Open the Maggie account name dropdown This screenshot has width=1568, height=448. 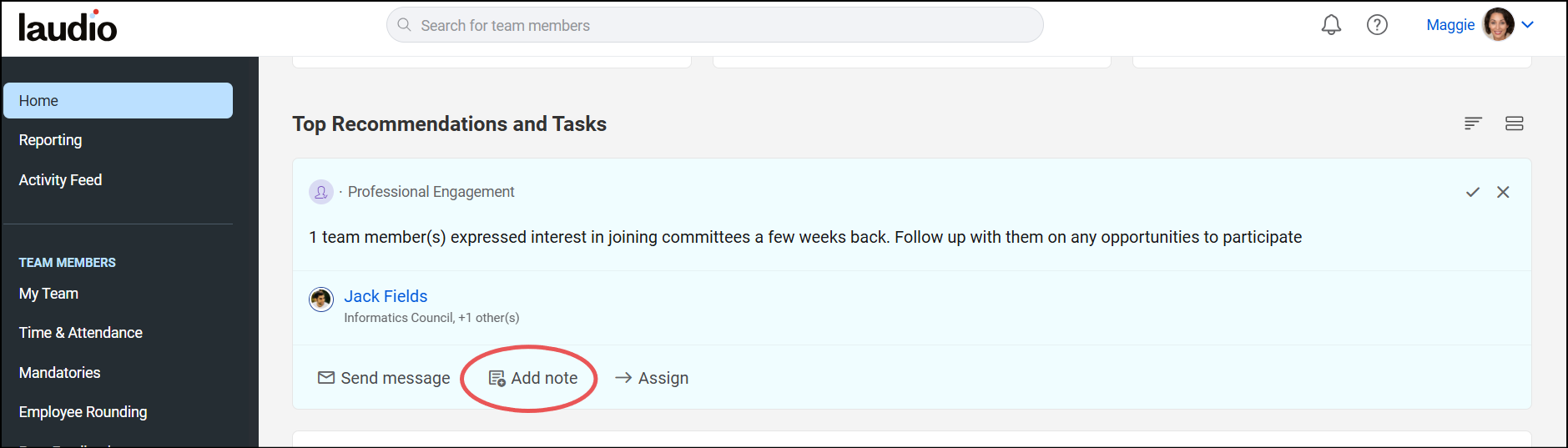(x=1450, y=25)
